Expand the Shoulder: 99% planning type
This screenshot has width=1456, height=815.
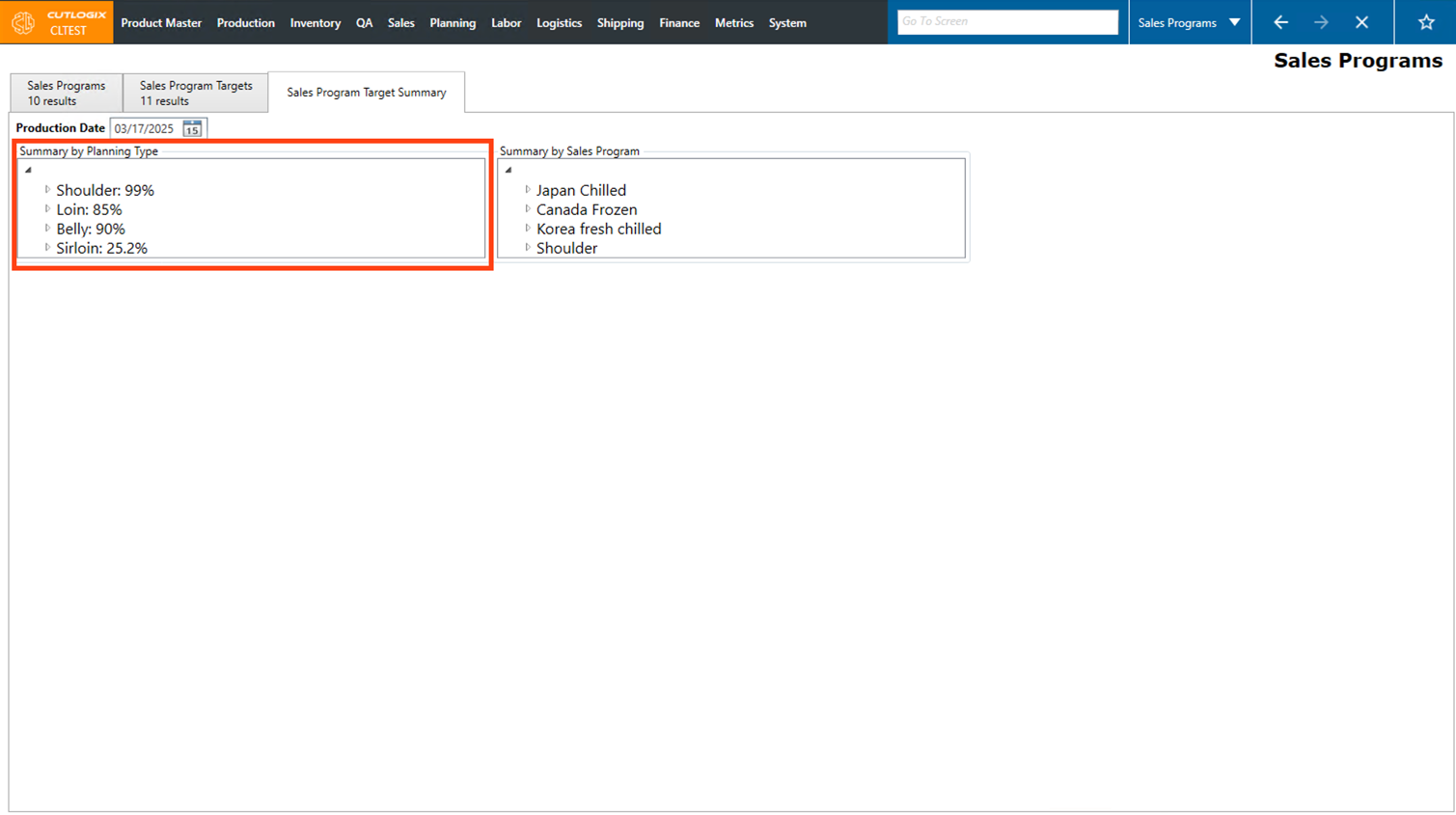pyautogui.click(x=47, y=190)
